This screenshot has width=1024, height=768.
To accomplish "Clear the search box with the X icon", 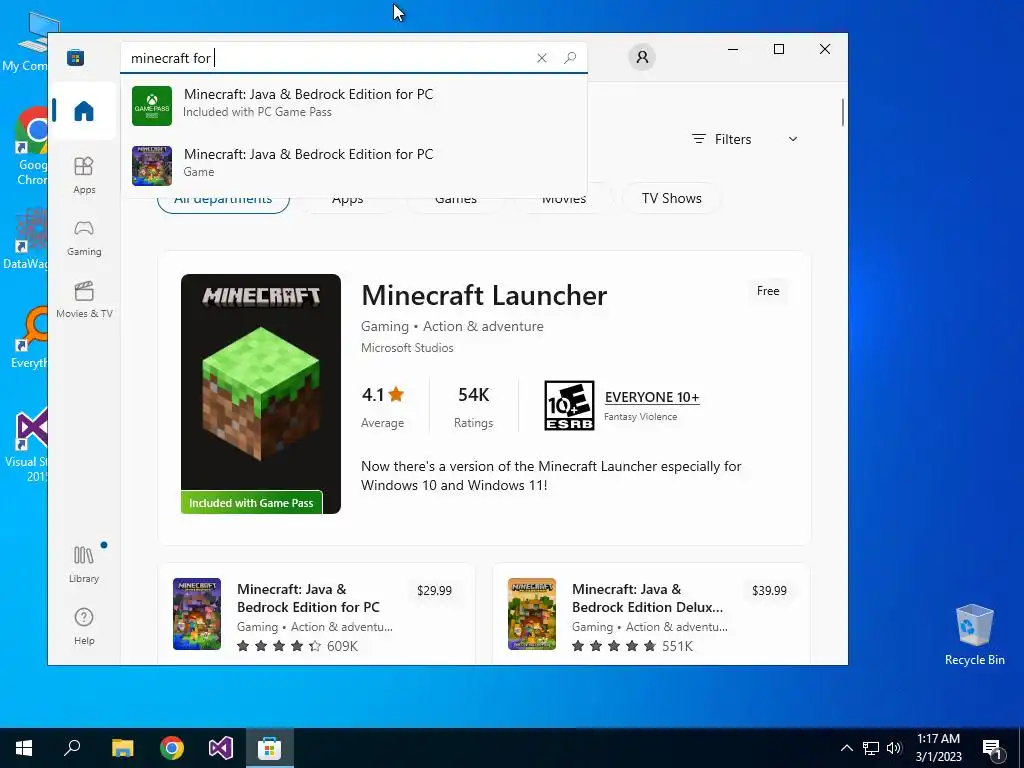I will (541, 58).
